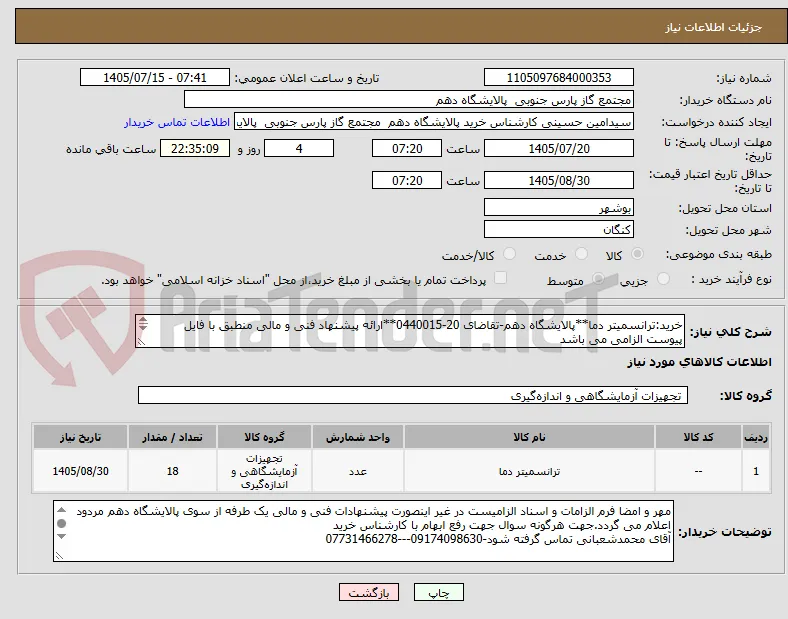Open اطلاعات تماس خریدار link
This screenshot has width=788, height=619.
[177, 123]
